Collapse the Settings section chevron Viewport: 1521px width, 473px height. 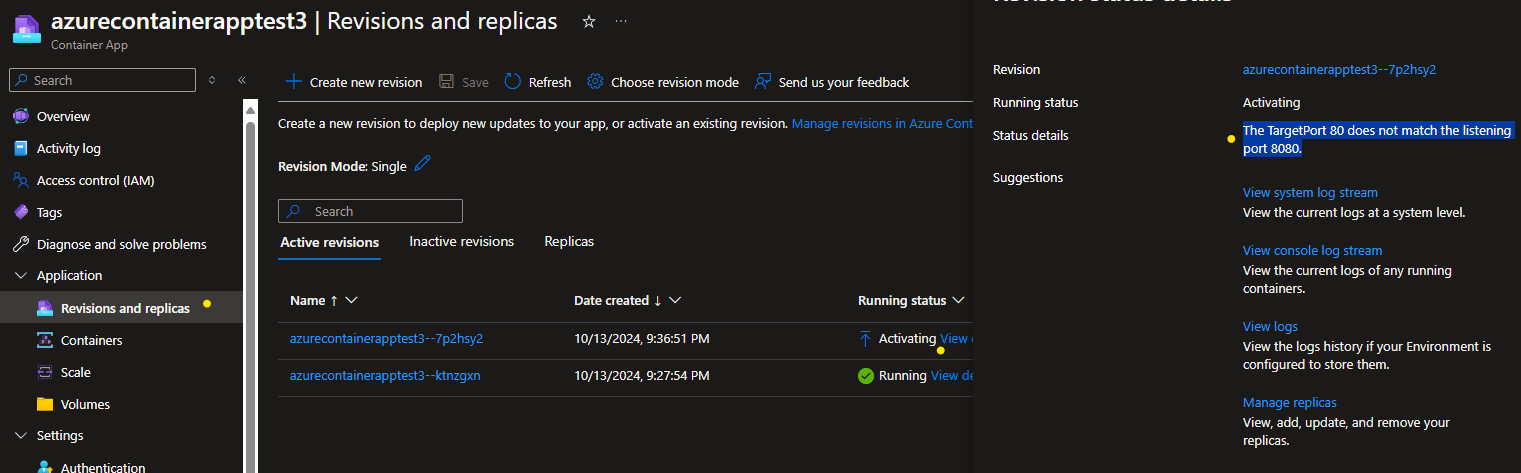point(20,435)
